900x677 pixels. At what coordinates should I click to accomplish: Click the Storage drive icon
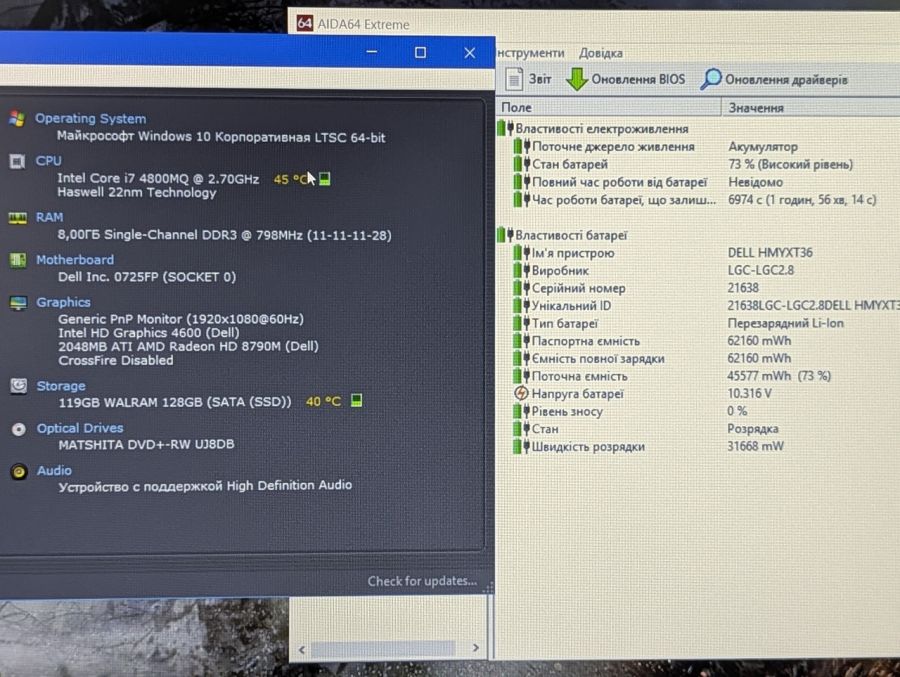click(18, 386)
